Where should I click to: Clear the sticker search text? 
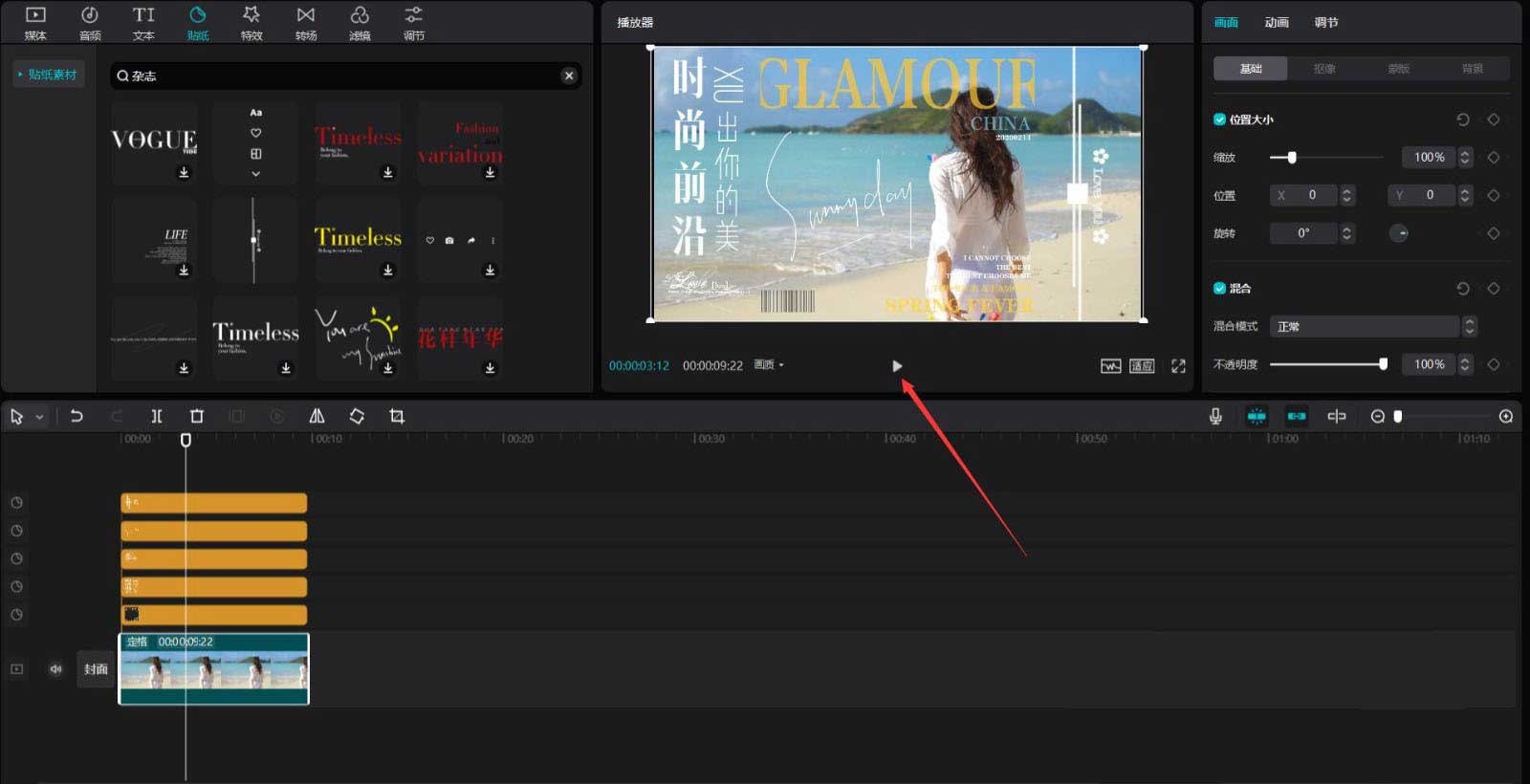click(x=569, y=76)
